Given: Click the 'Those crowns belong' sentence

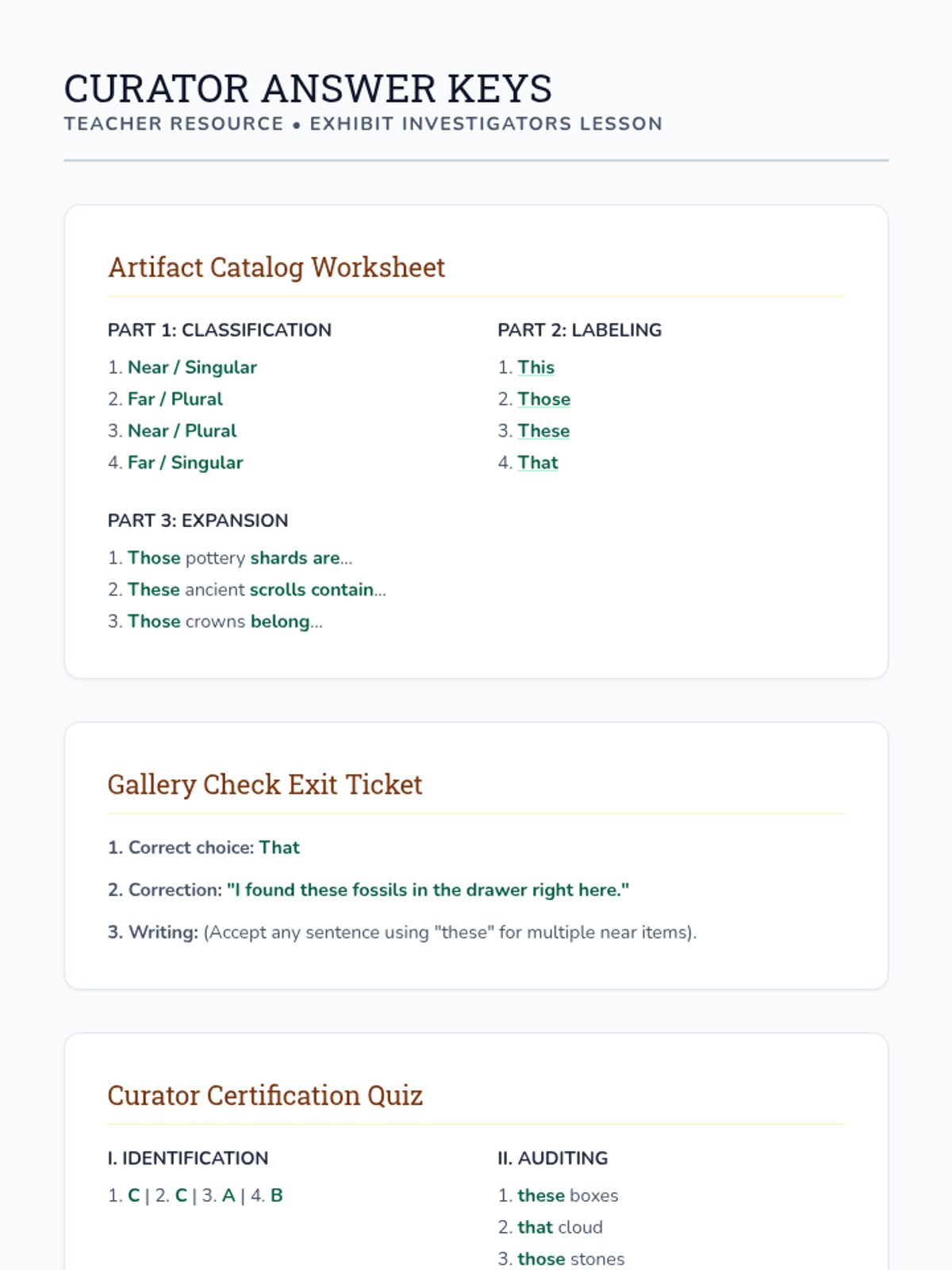Looking at the screenshot, I should click(x=225, y=622).
